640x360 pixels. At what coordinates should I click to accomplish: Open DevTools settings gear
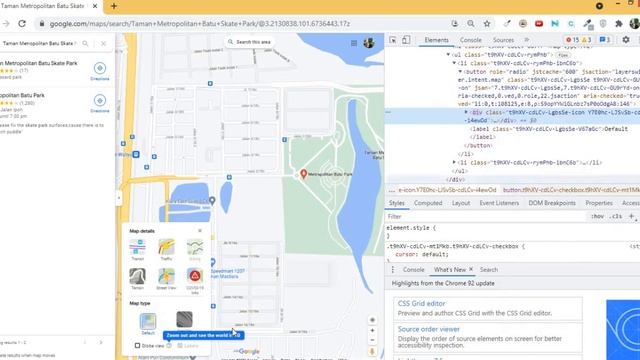[626, 40]
